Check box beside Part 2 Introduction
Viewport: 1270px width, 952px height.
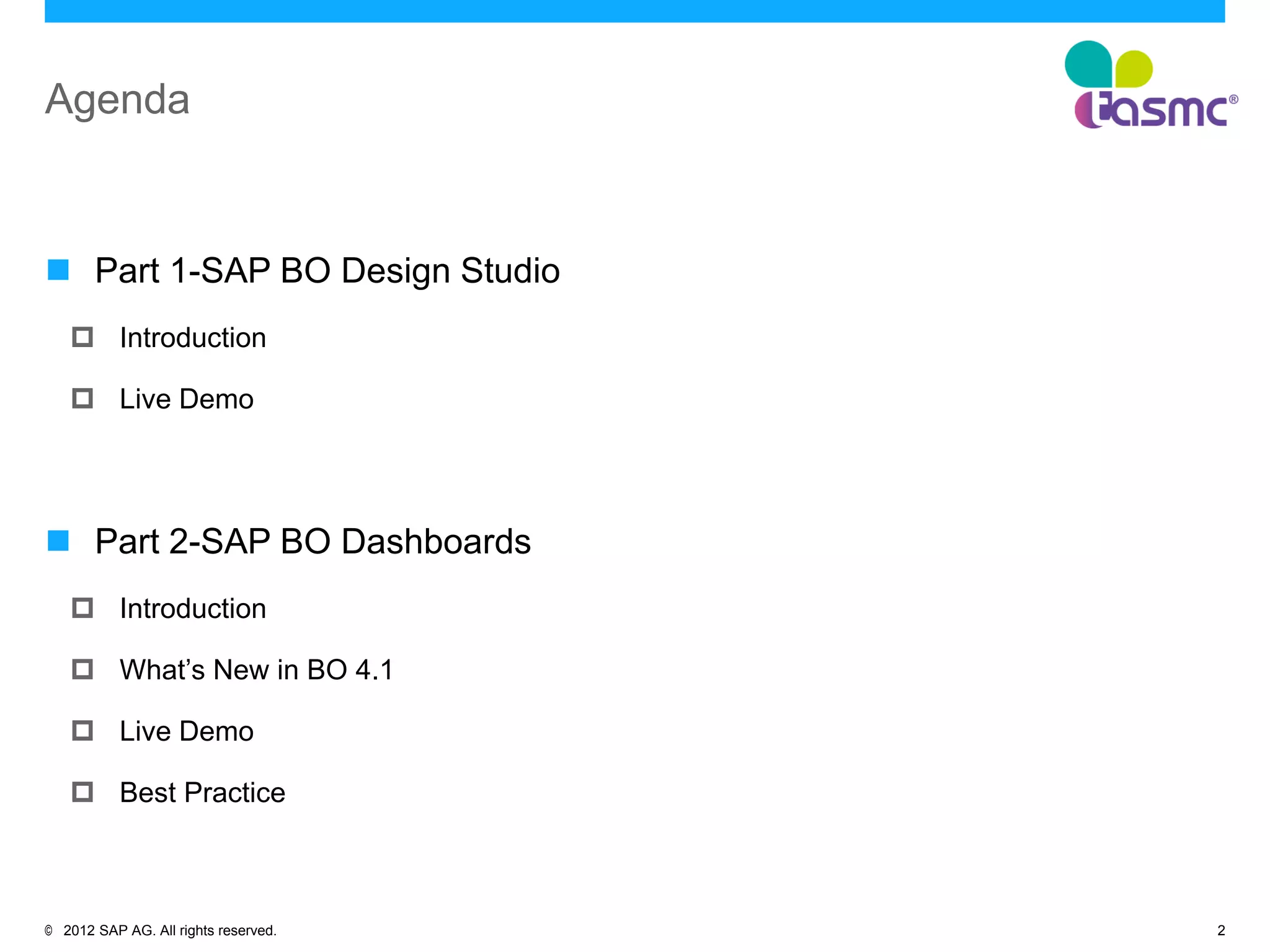point(82,608)
